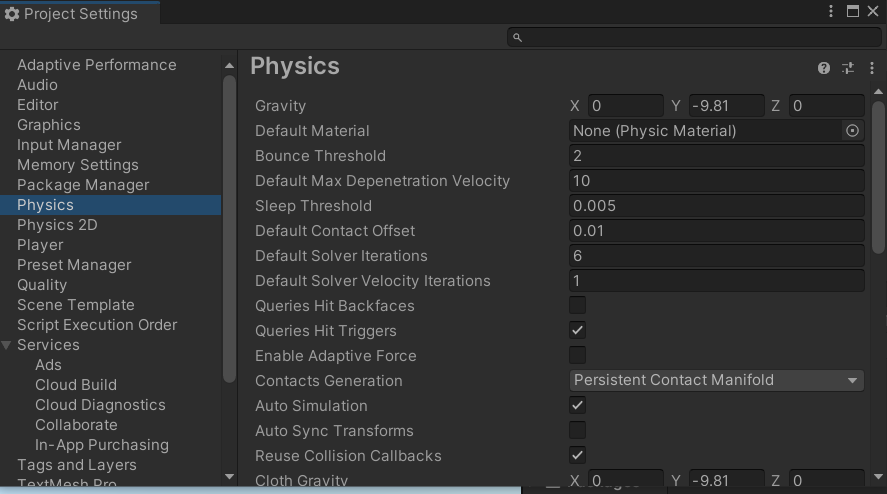Collapse the Services tree group
The image size is (887, 494).
tap(6, 345)
